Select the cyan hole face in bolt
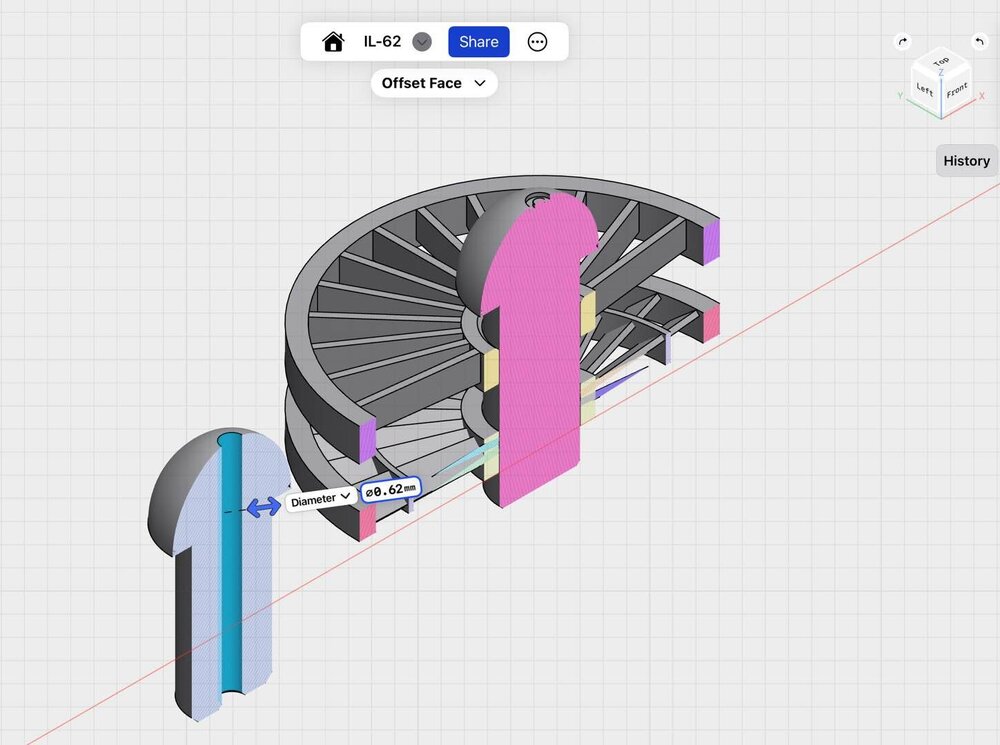1000x745 pixels. [231, 564]
